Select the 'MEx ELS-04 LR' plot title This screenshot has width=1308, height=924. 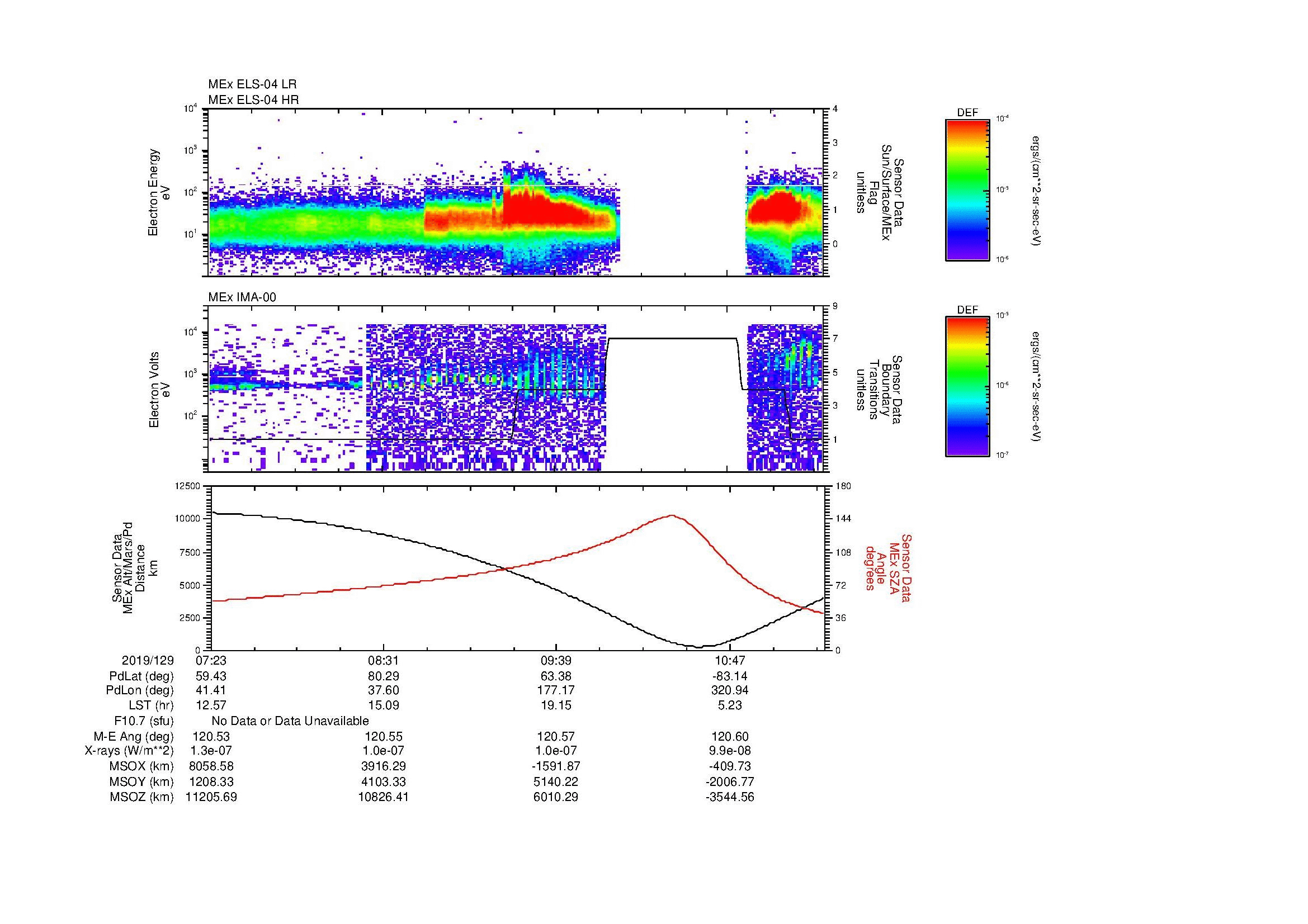(x=252, y=84)
